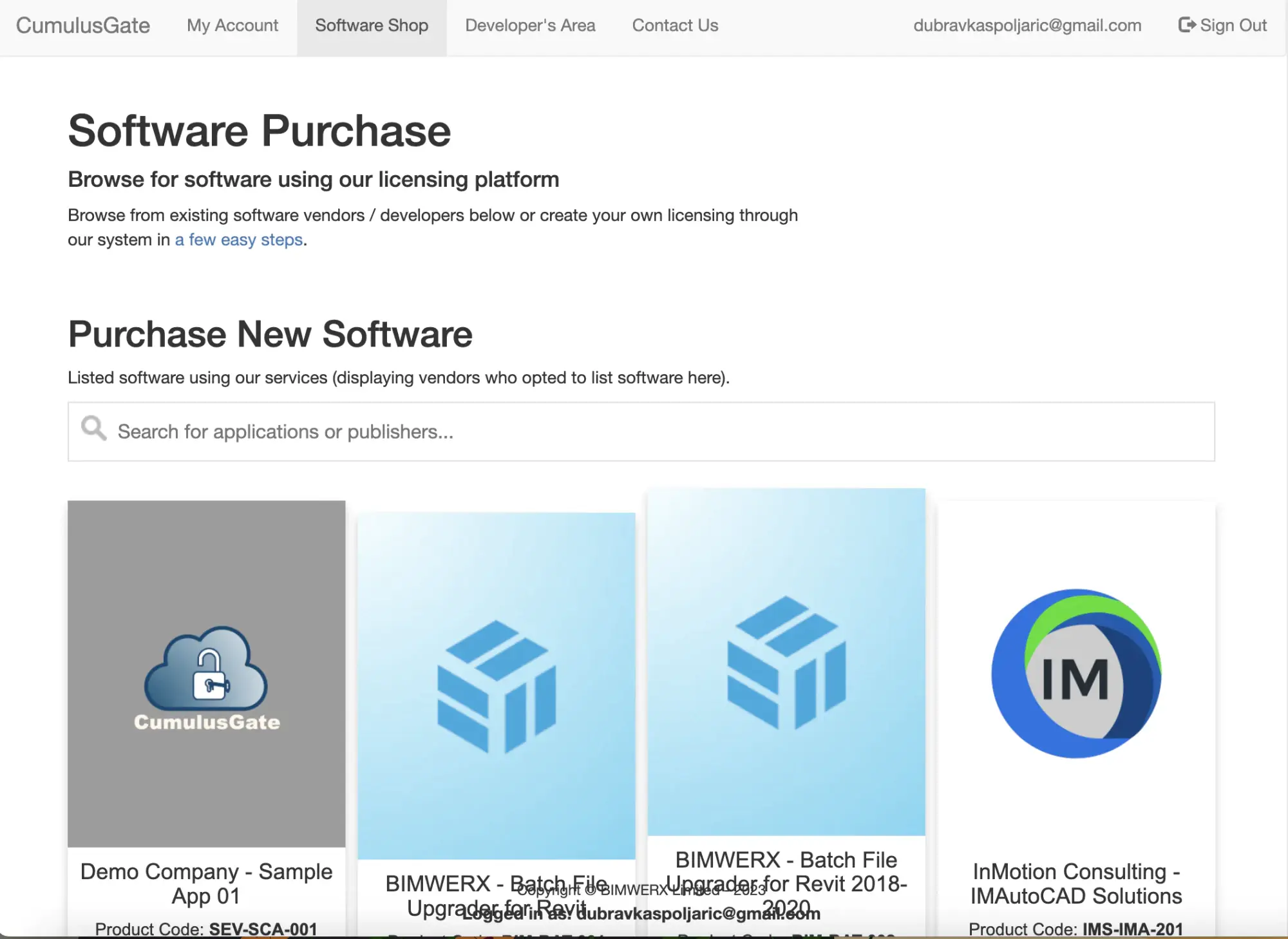The image size is (1288, 939).
Task: Click the Sign Out button
Action: pos(1222,26)
